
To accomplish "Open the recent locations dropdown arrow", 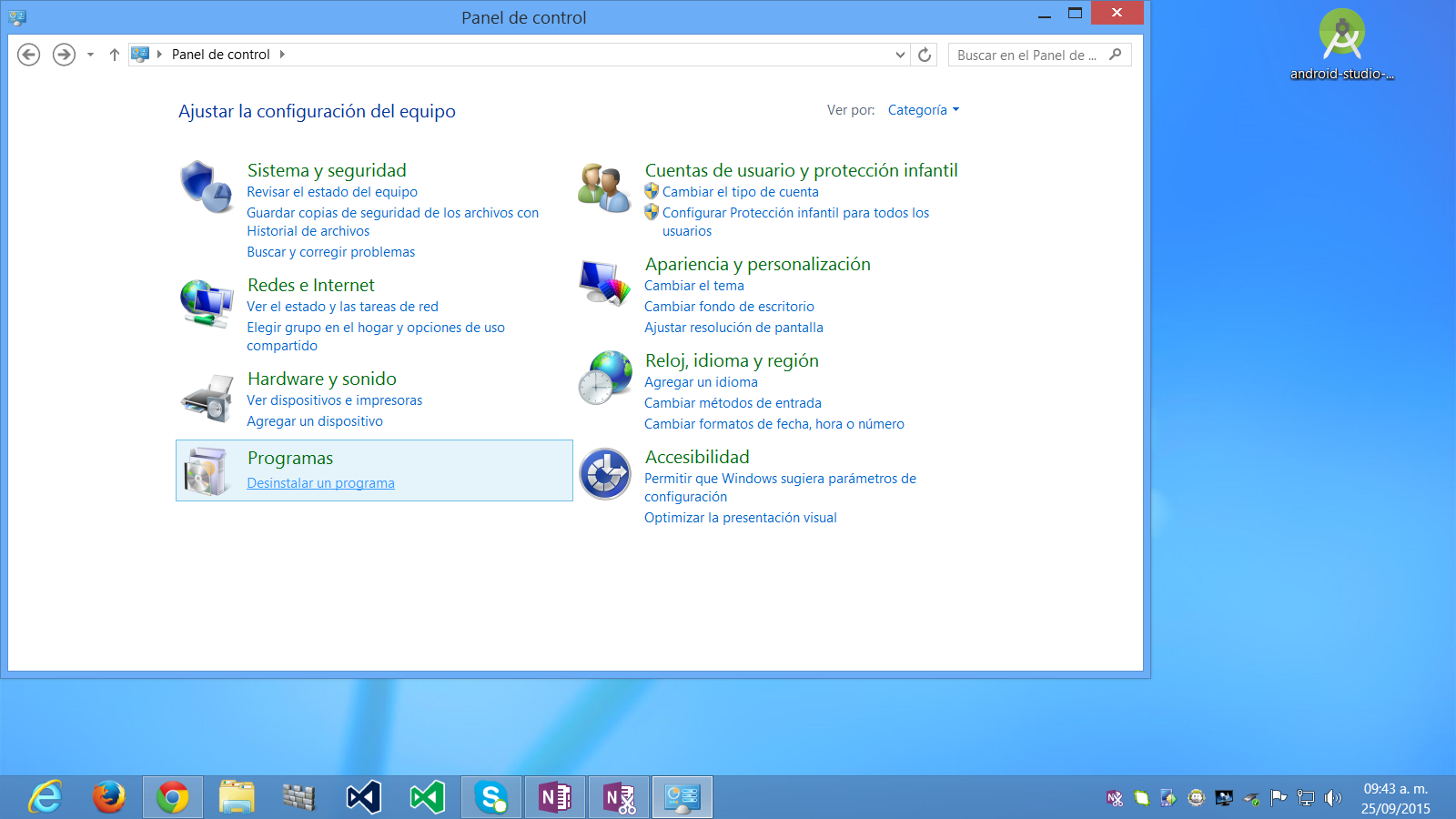I will click(90, 55).
